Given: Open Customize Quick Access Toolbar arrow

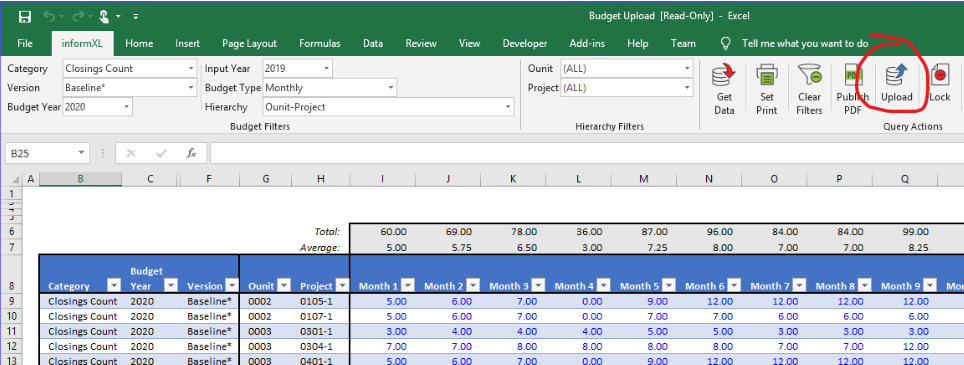Looking at the screenshot, I should (x=136, y=17).
